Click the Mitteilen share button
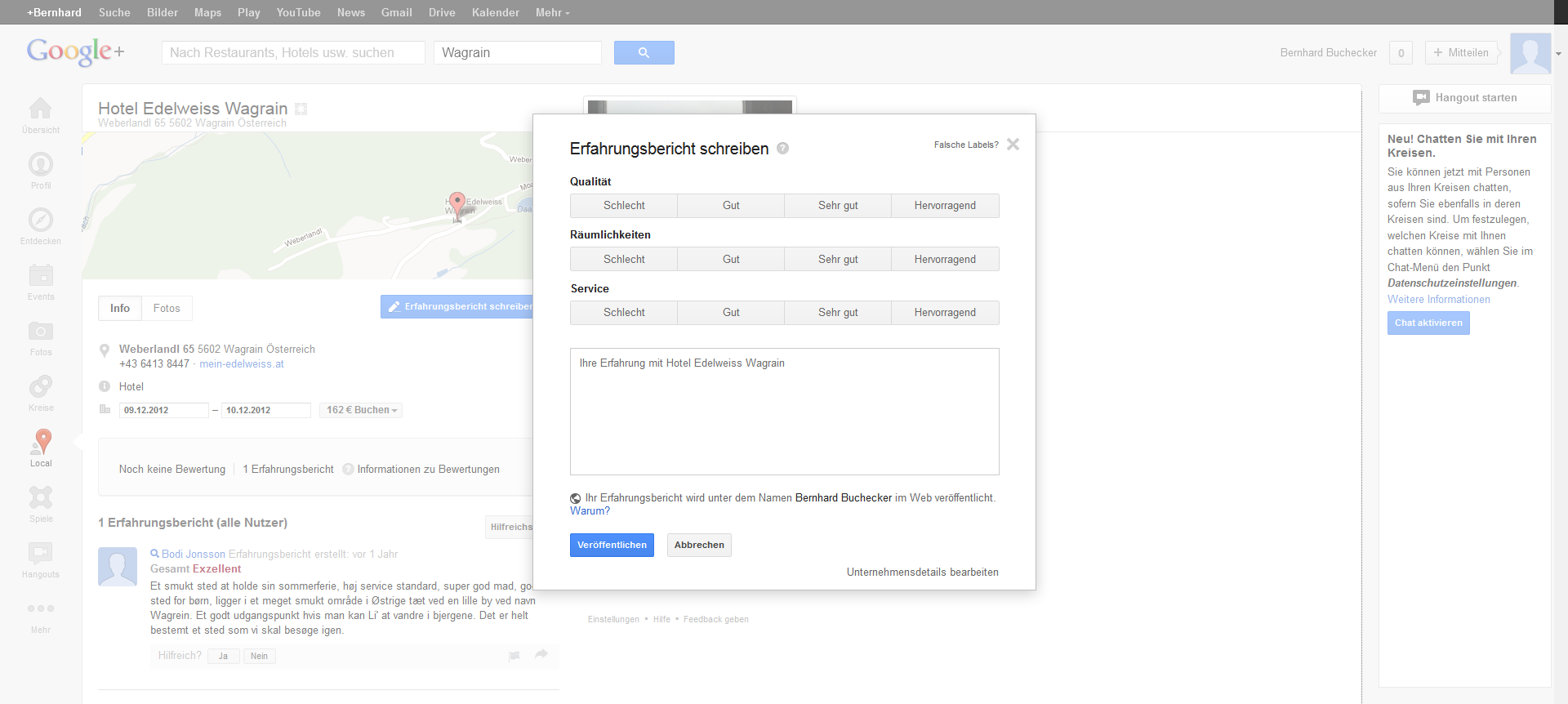 1461,53
